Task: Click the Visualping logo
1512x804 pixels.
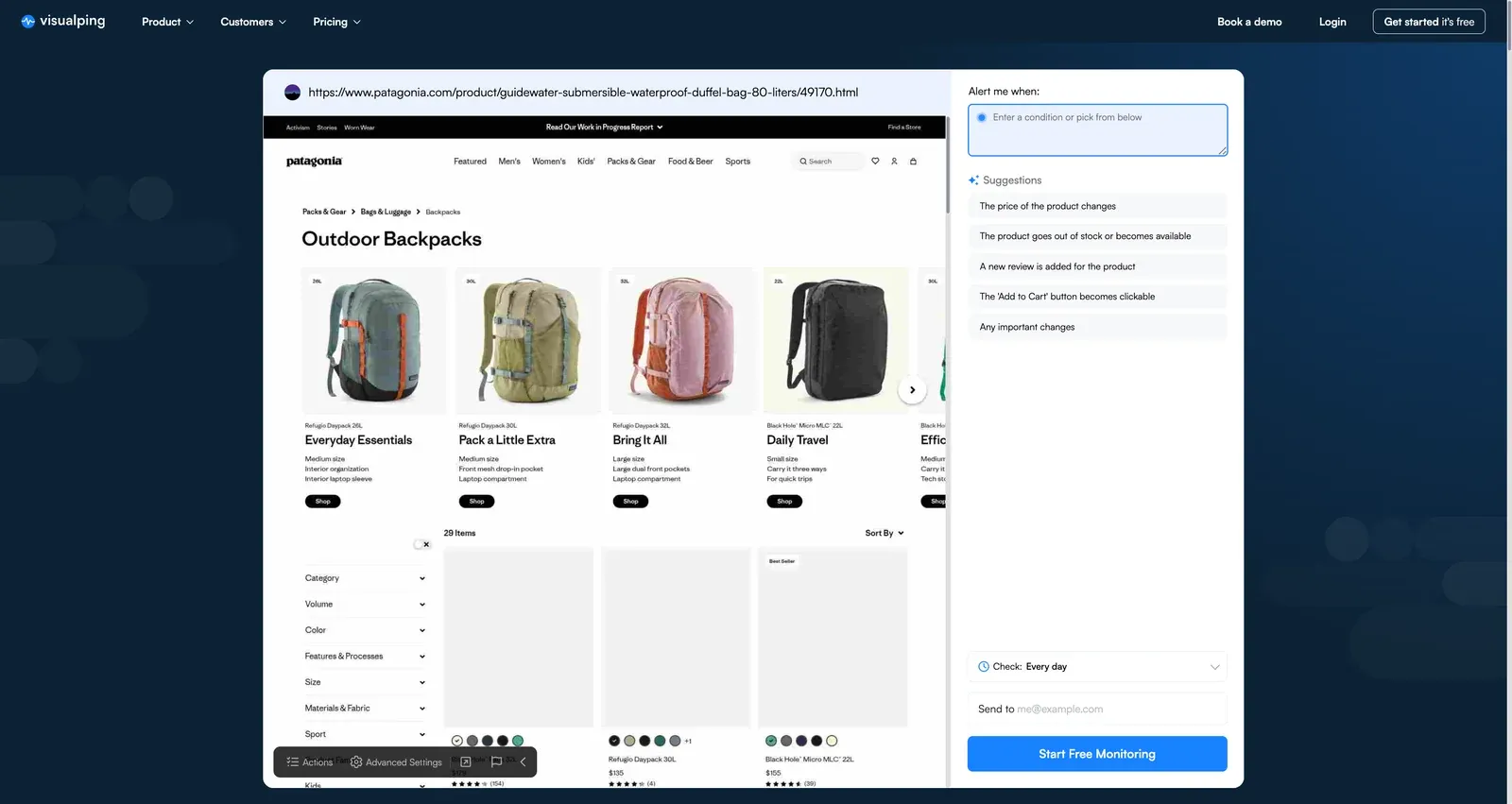Action: point(62,21)
